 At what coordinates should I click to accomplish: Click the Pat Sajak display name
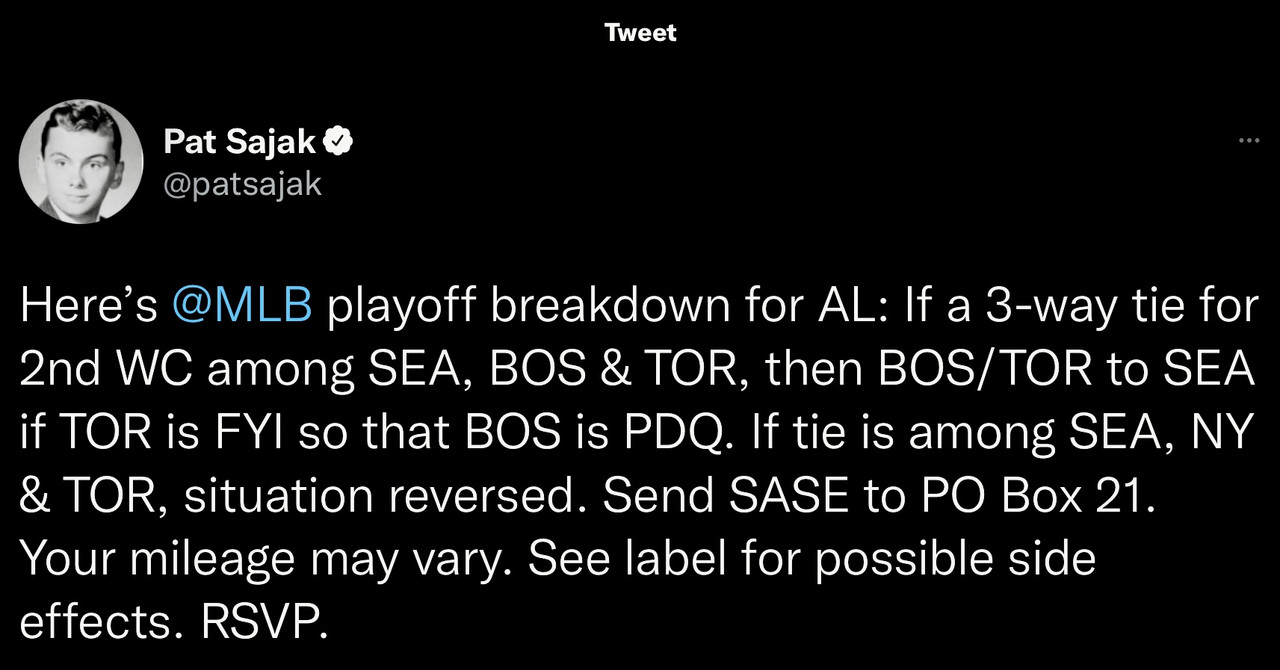[240, 143]
